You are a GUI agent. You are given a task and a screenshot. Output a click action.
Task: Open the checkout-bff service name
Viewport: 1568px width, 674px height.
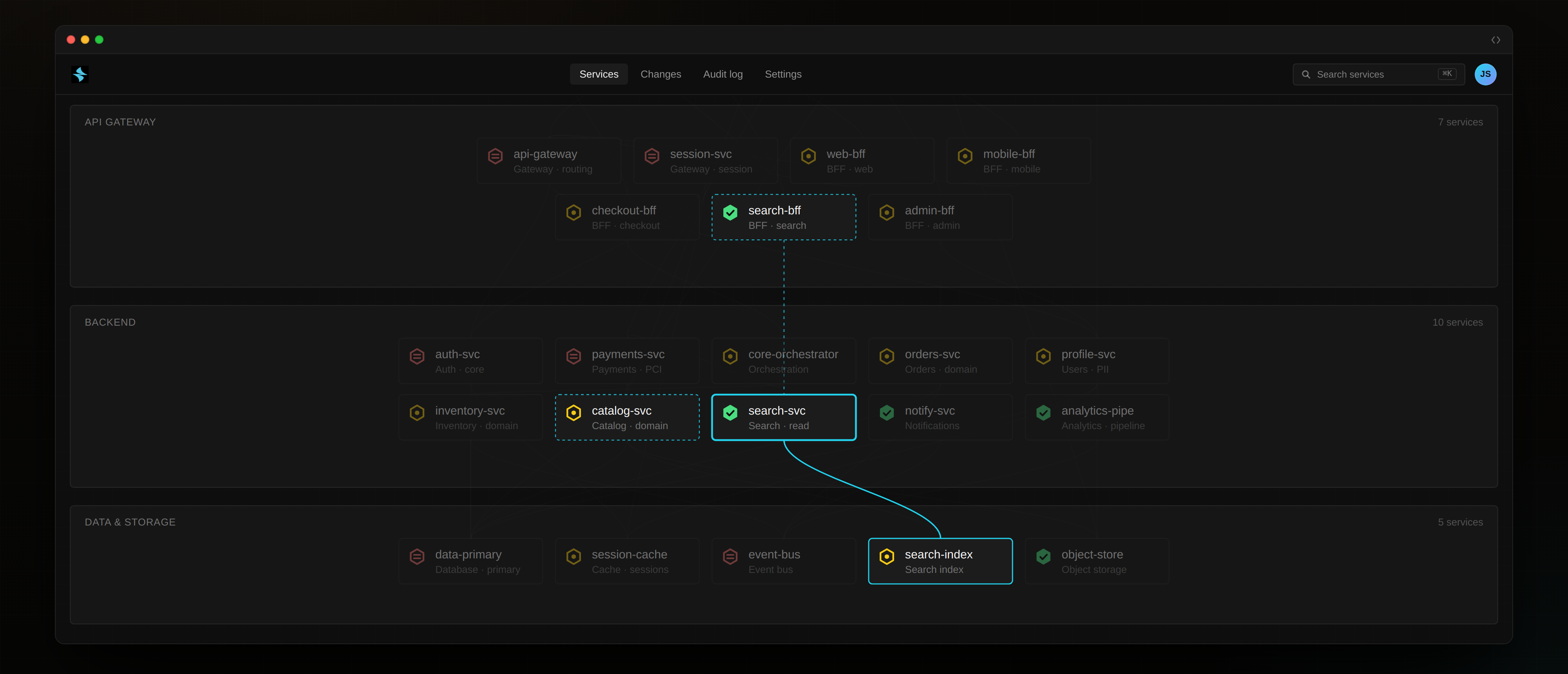[x=623, y=210]
